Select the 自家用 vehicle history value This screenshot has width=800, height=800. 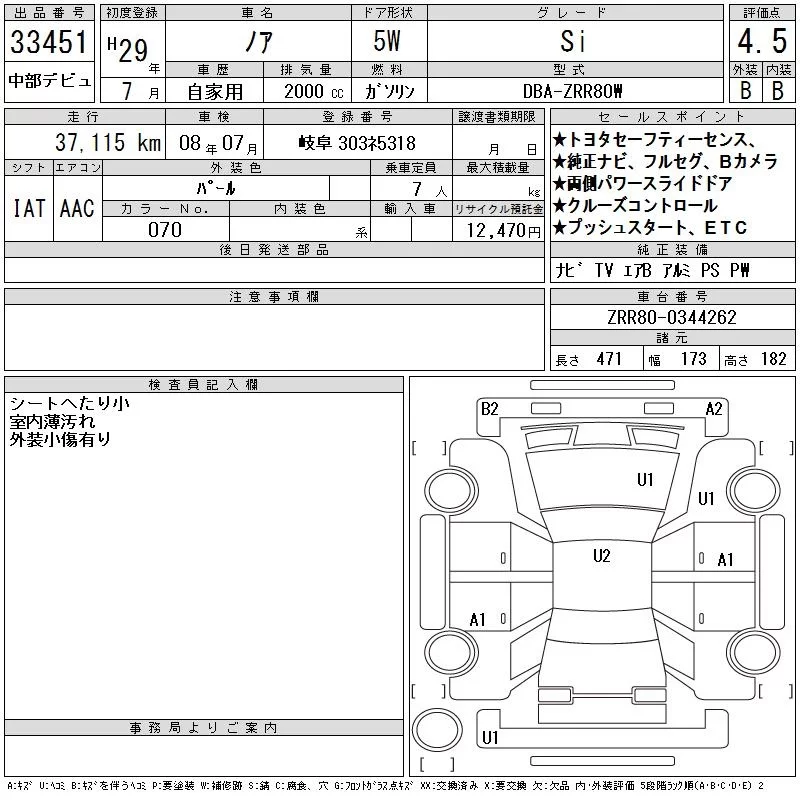pos(215,92)
